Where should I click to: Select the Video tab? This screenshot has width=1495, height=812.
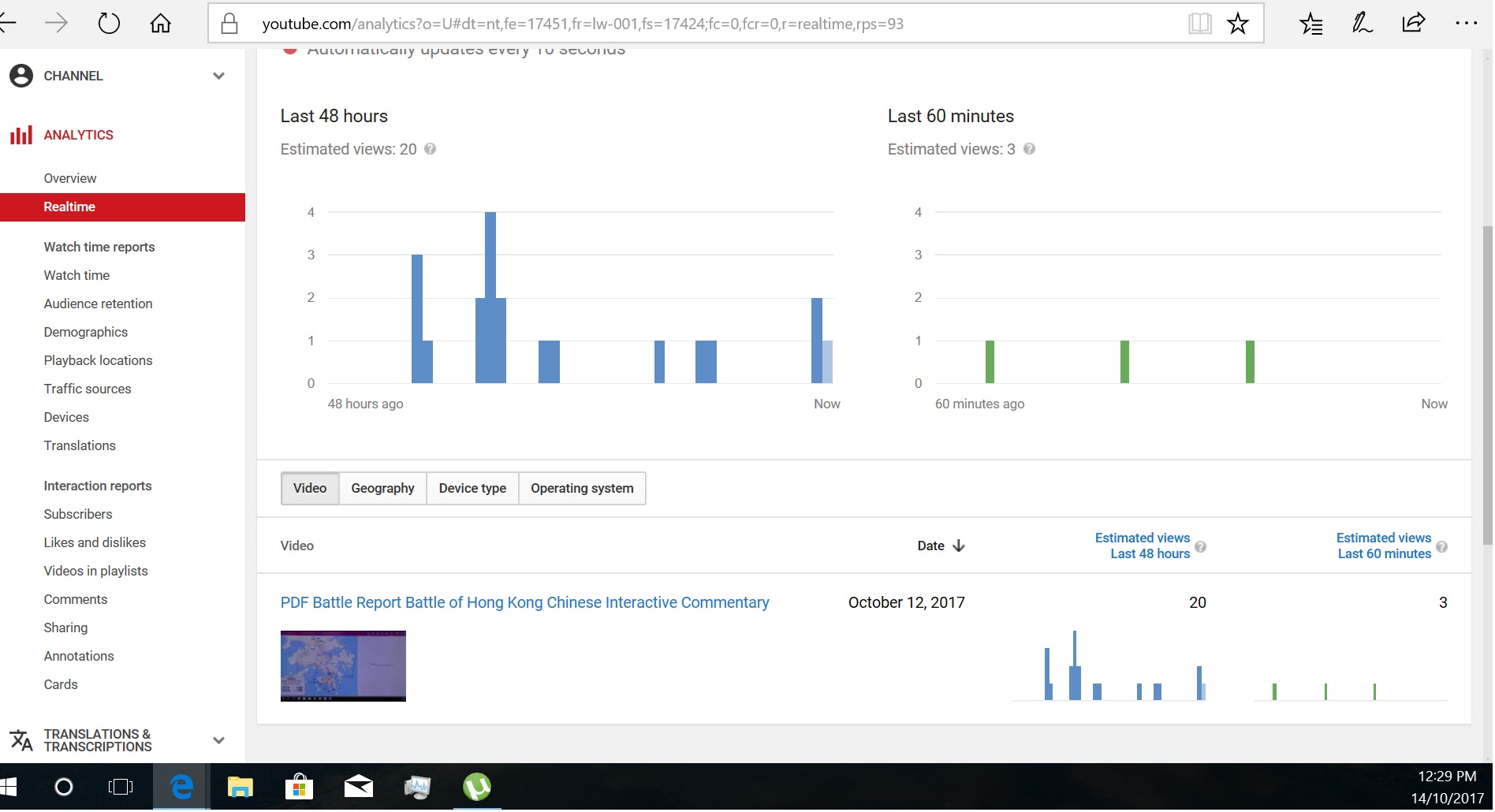point(310,489)
